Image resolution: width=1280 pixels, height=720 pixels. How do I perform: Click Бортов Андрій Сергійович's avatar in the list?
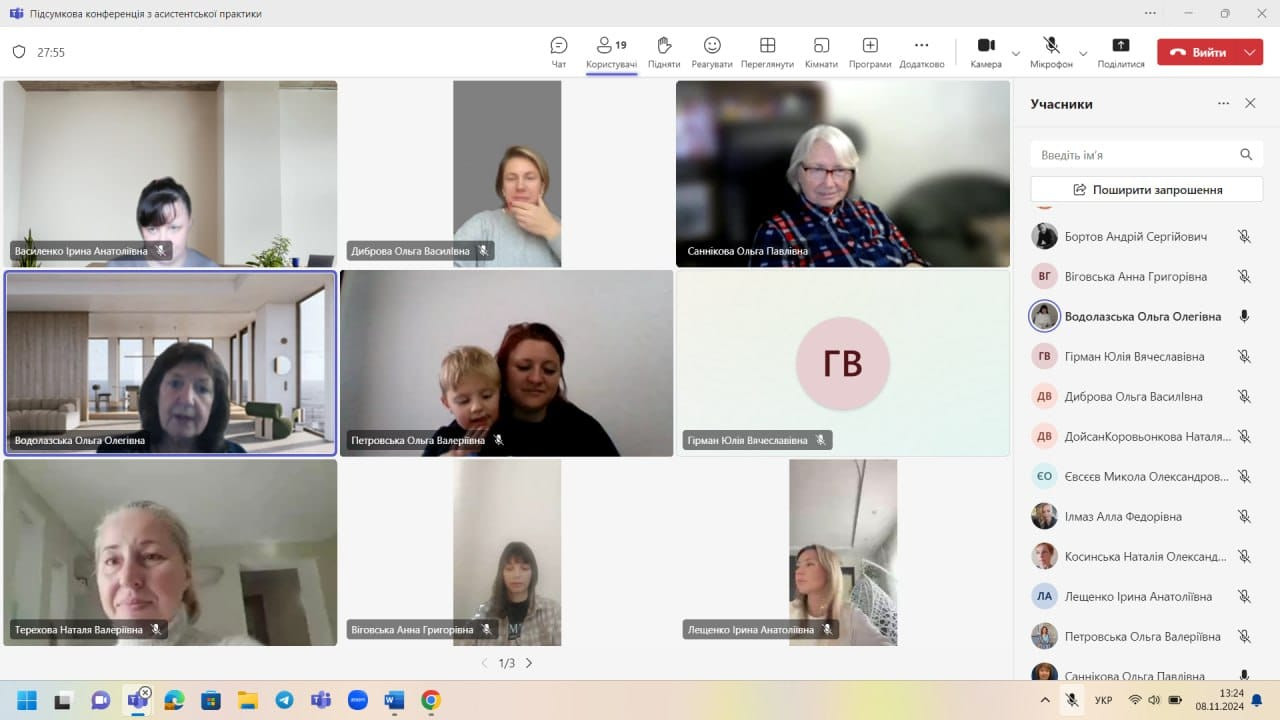[x=1044, y=237]
